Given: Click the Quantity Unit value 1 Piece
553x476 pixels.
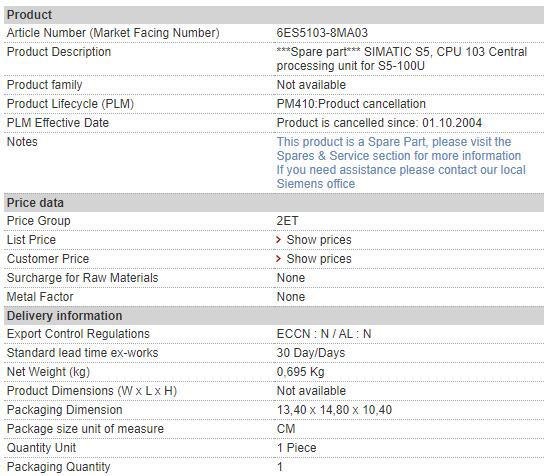Looking at the screenshot, I should tap(296, 448).
